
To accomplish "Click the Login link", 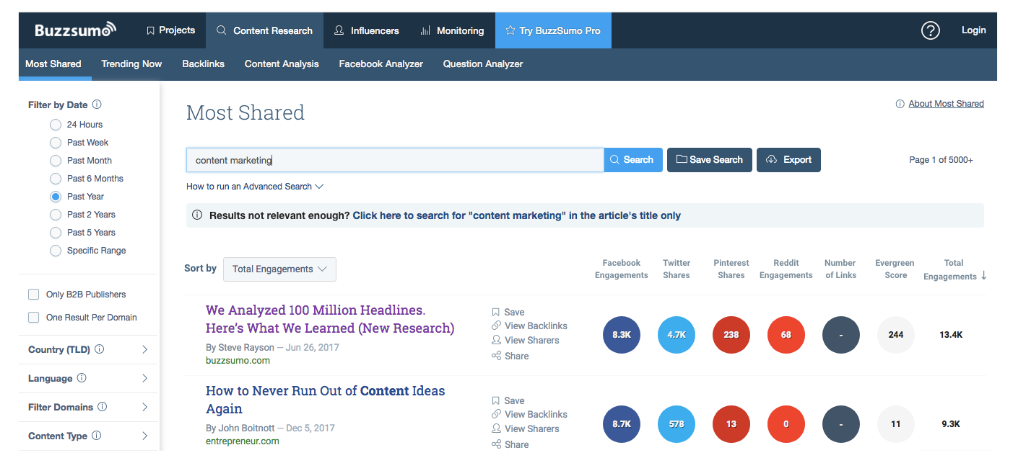I will click(973, 30).
